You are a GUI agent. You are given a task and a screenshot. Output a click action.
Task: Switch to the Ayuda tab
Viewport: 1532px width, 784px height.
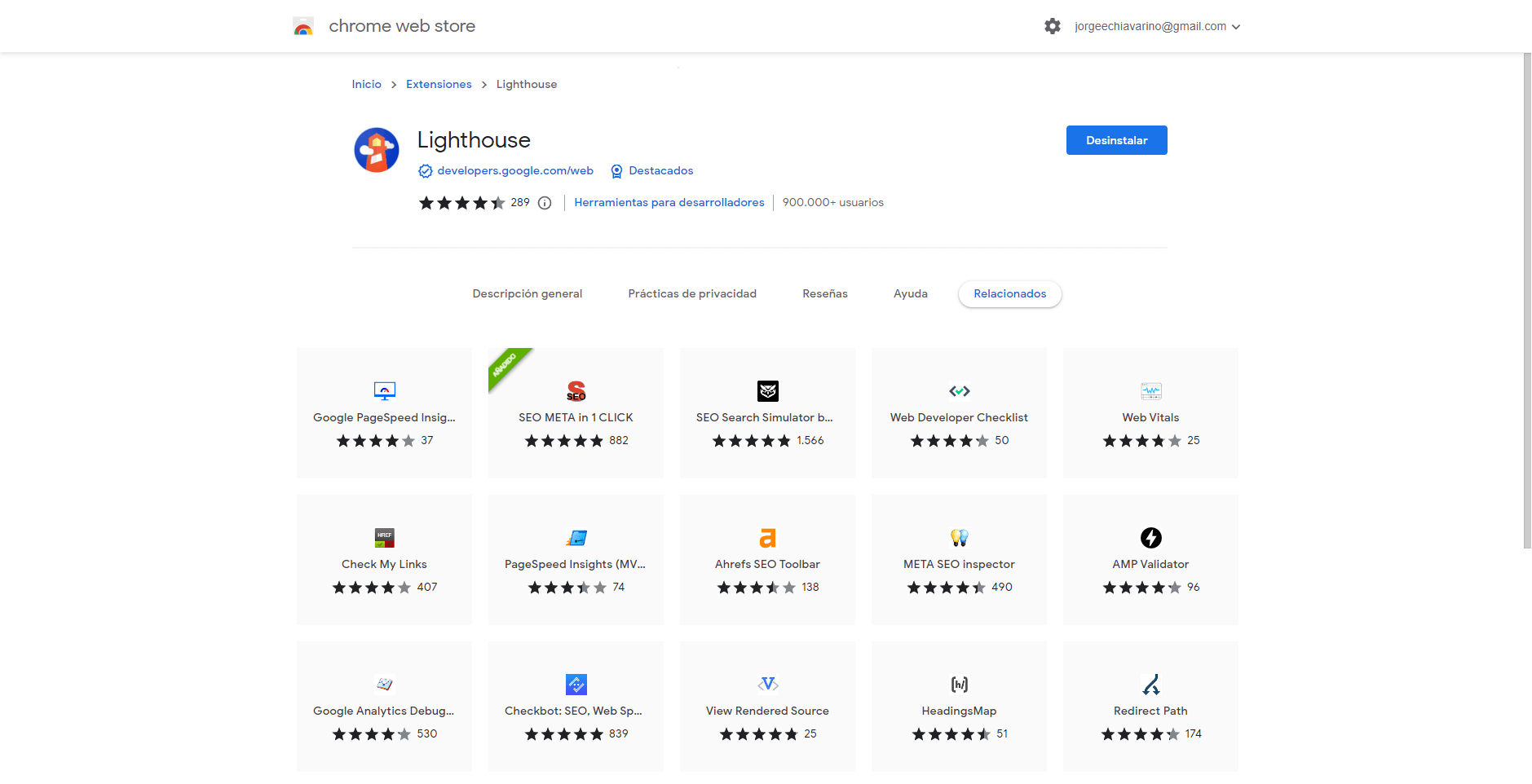click(x=911, y=294)
